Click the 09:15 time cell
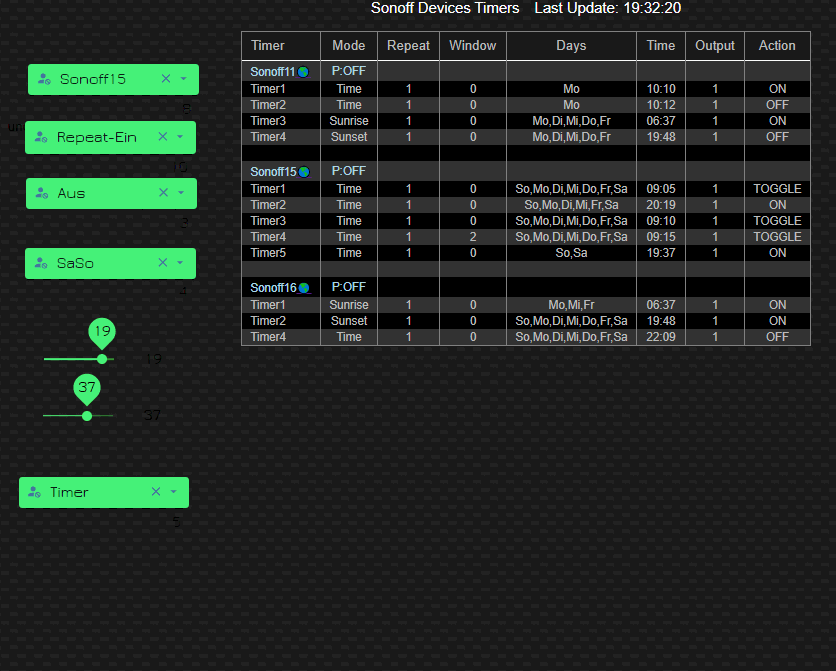 (x=661, y=237)
